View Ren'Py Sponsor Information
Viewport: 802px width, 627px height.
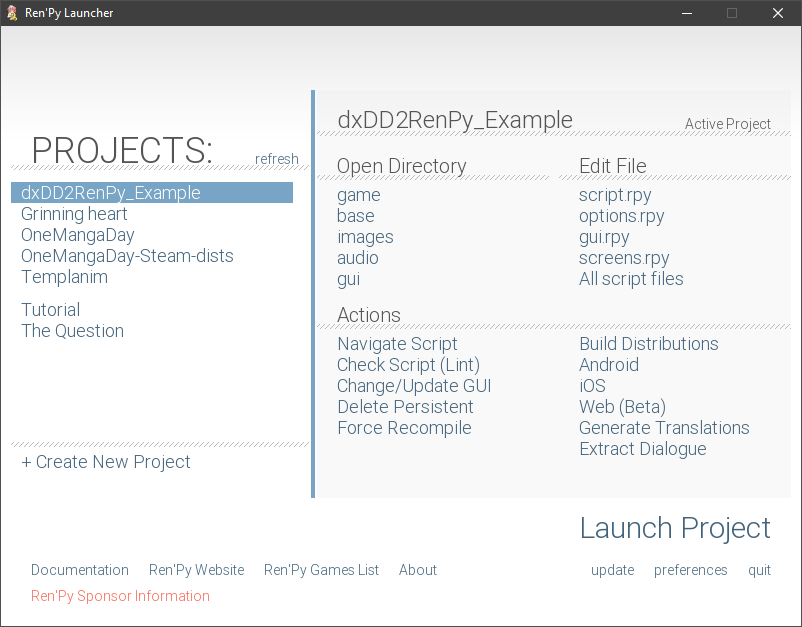click(x=120, y=596)
